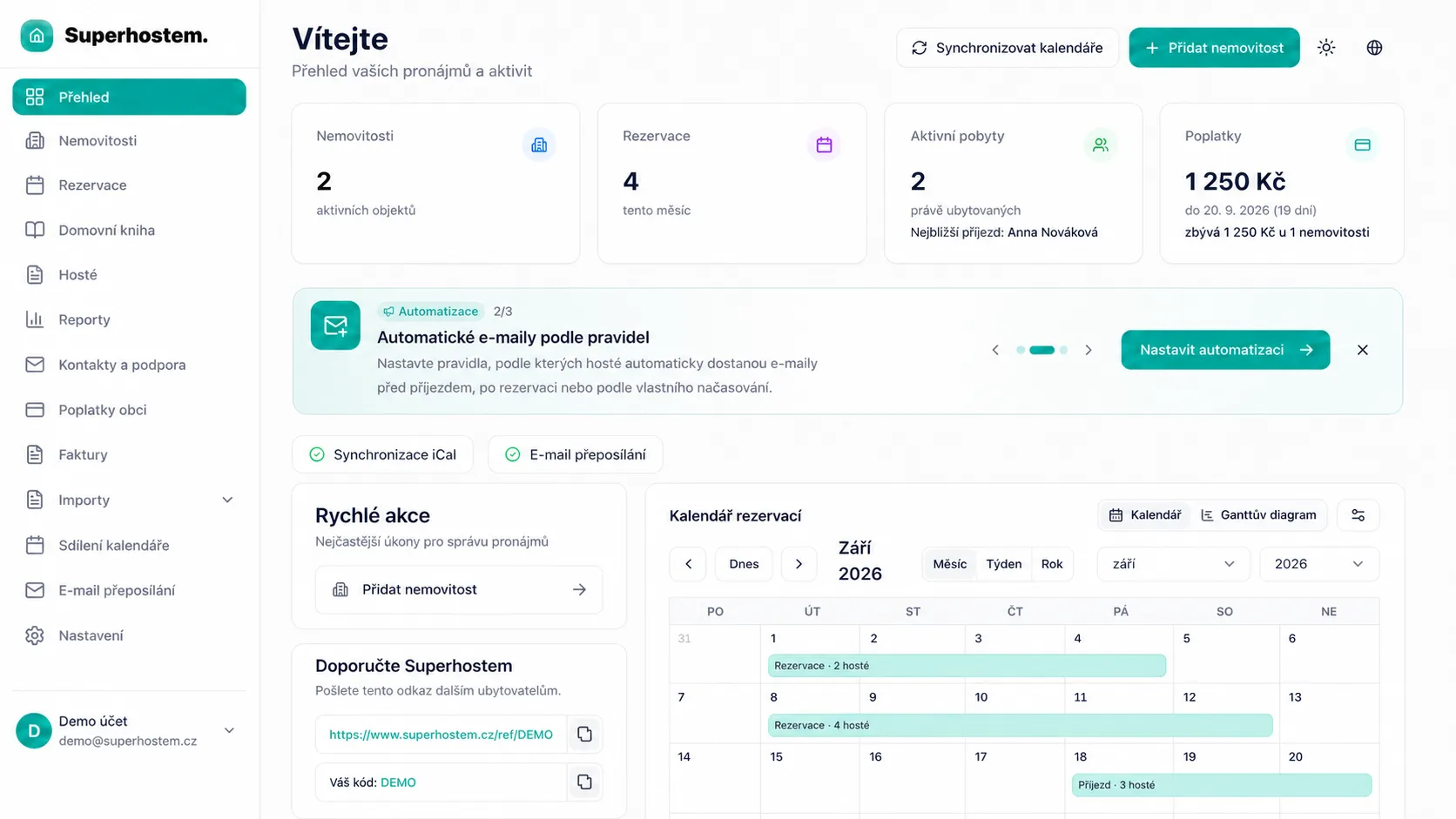This screenshot has width=1456, height=819.
Task: Show previous automation tip
Action: point(995,350)
